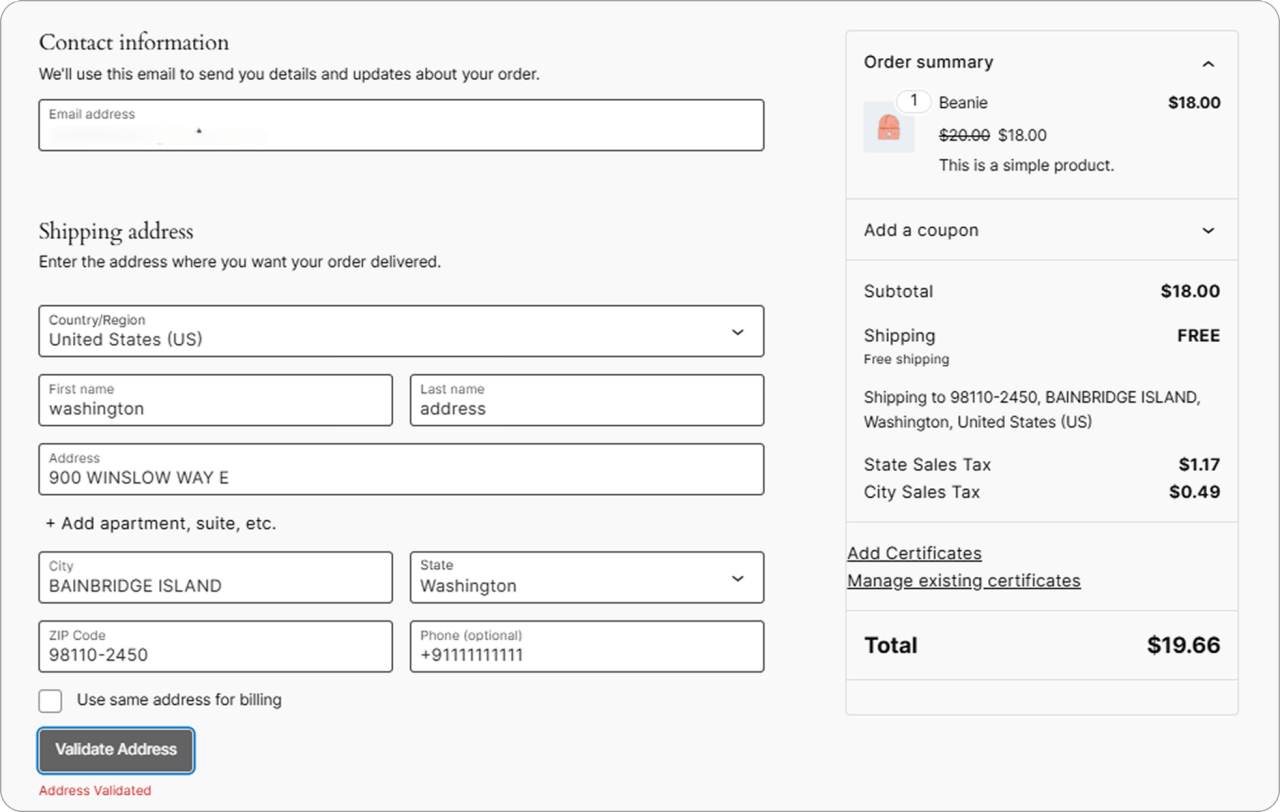
Task: Click the quantity badge showing 1
Action: point(913,101)
